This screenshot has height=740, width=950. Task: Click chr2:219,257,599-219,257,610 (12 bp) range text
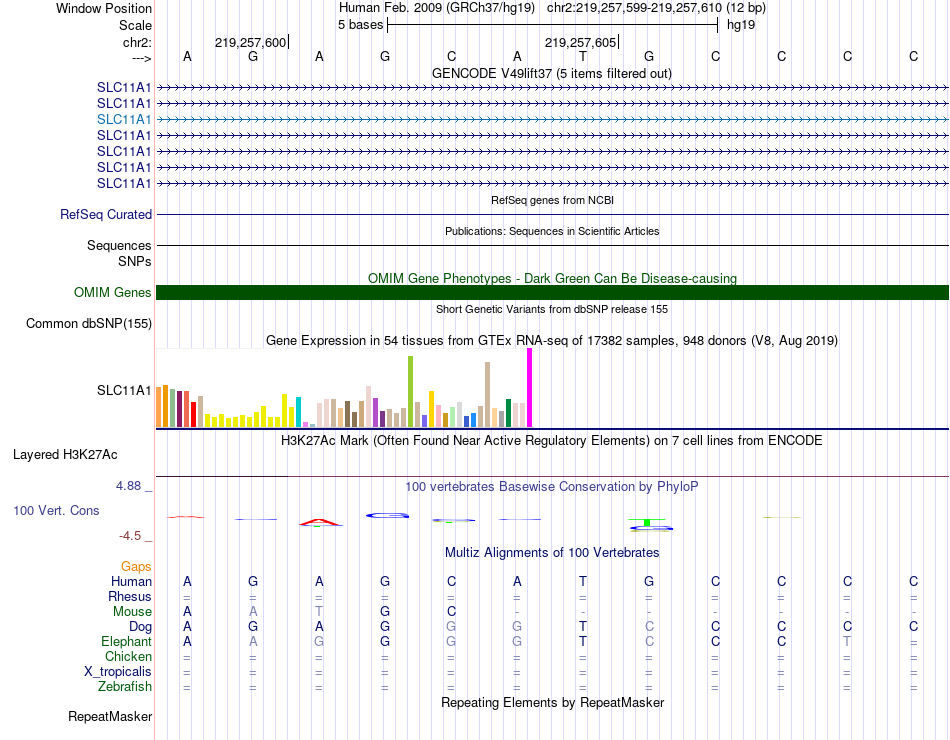[x=656, y=8]
